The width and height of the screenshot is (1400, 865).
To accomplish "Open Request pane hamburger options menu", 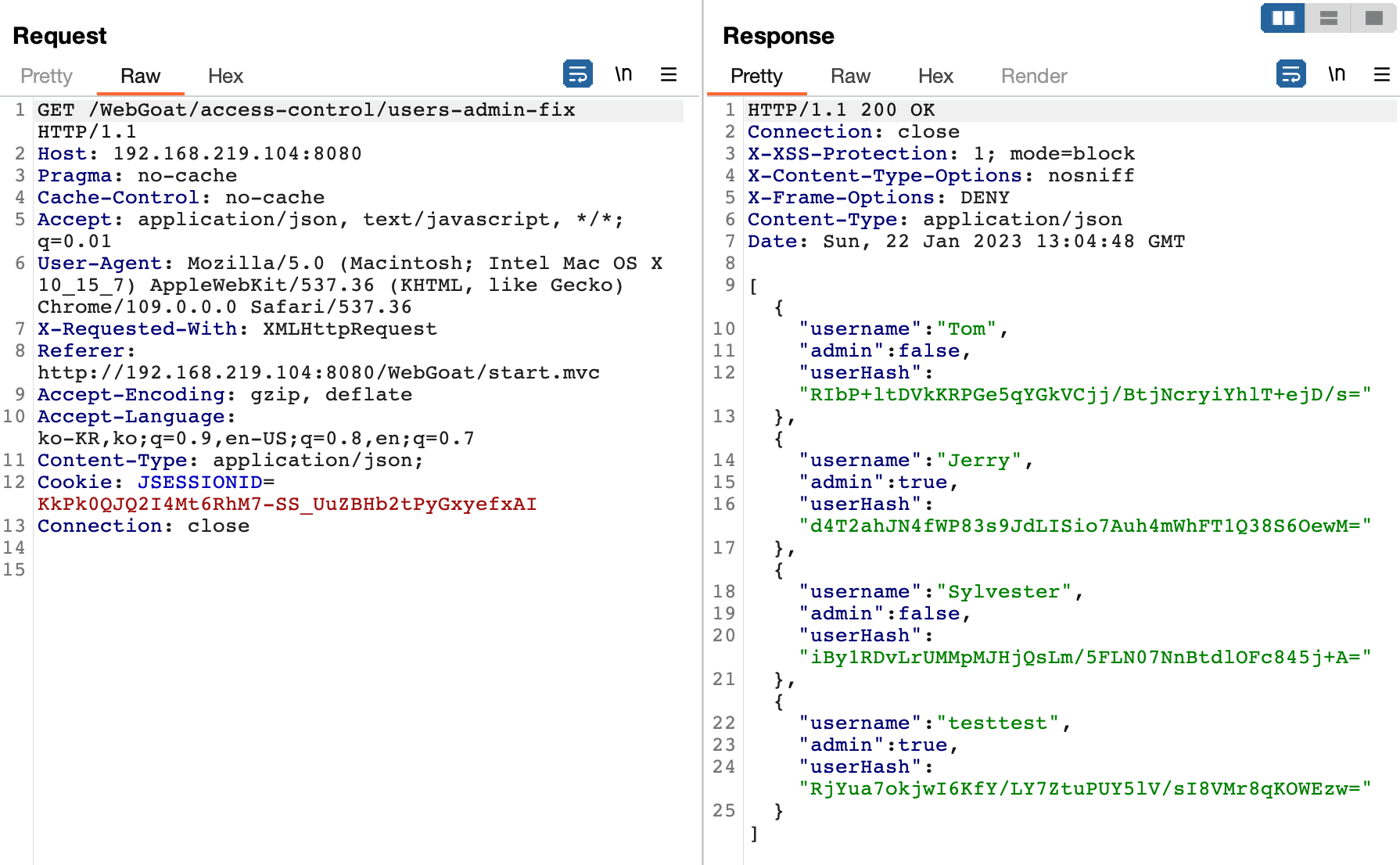I will coord(669,74).
